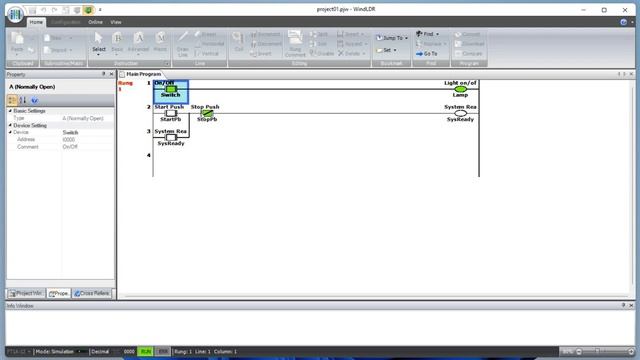Switch to the Properties panel tab

click(58, 293)
